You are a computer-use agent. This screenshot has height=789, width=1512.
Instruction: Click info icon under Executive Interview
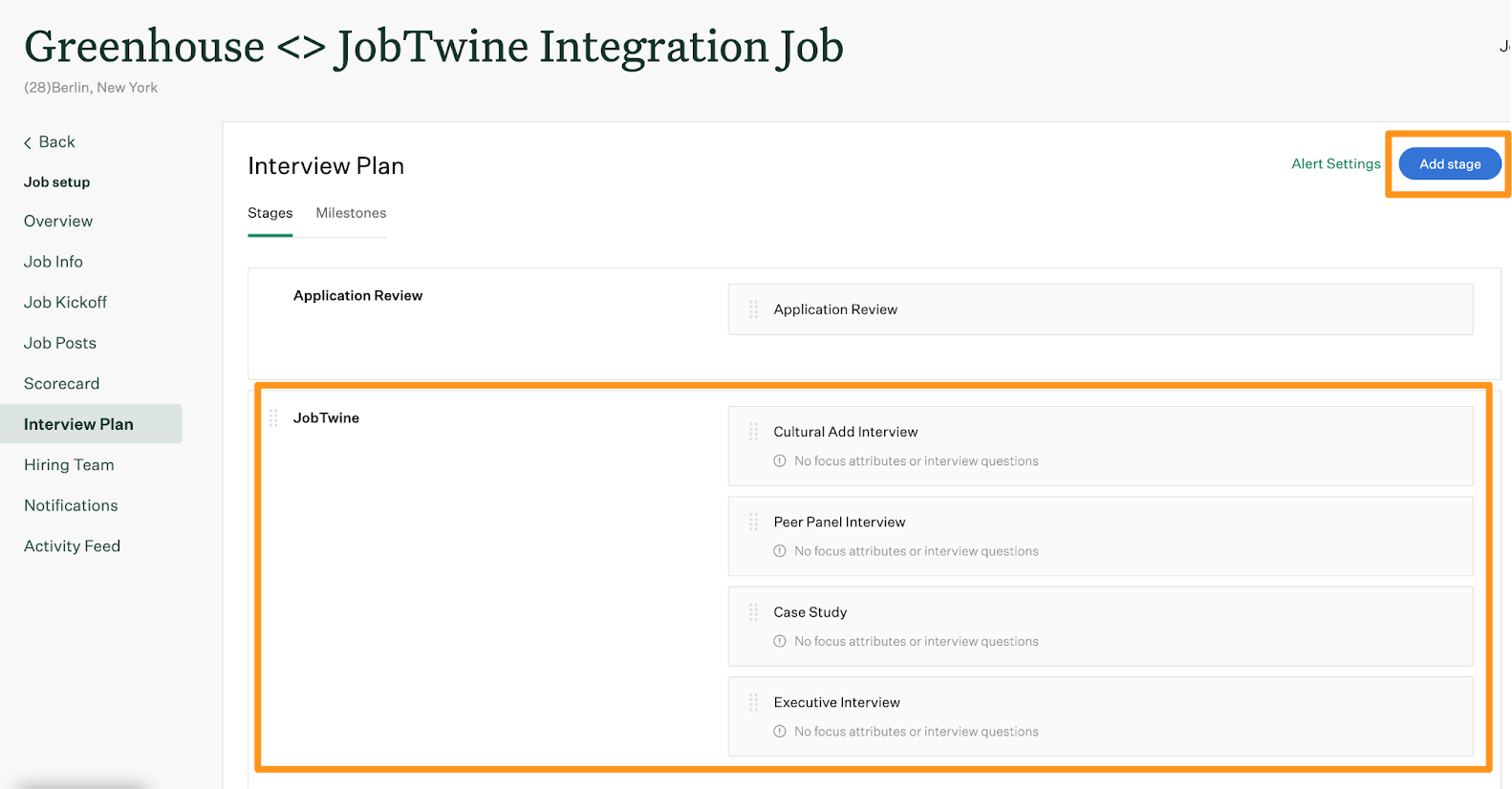tap(780, 732)
